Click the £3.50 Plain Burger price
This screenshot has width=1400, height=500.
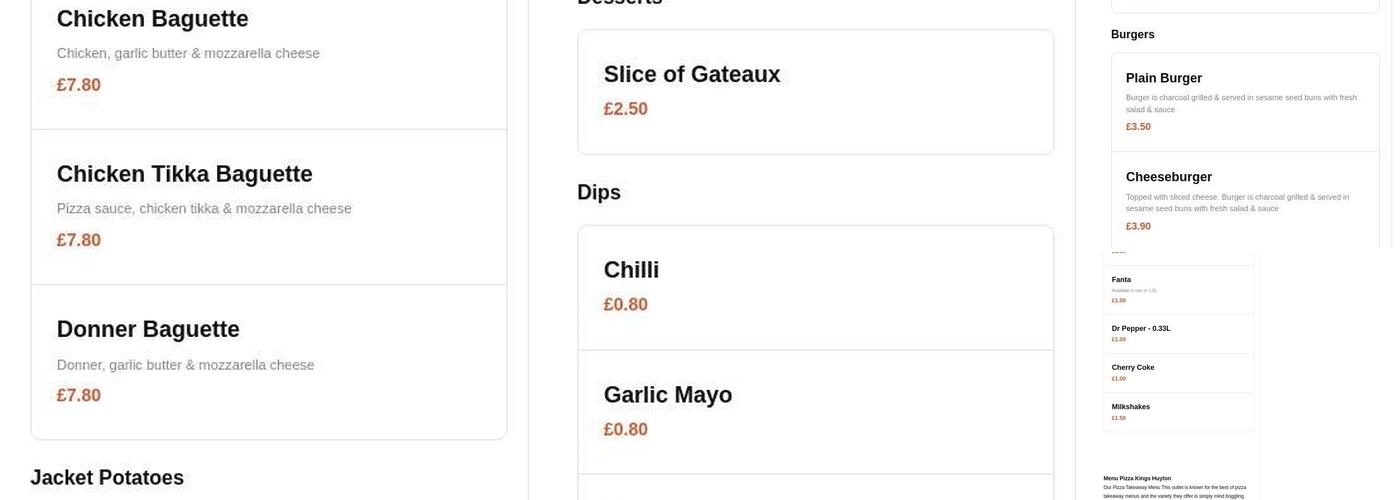[x=1138, y=127]
